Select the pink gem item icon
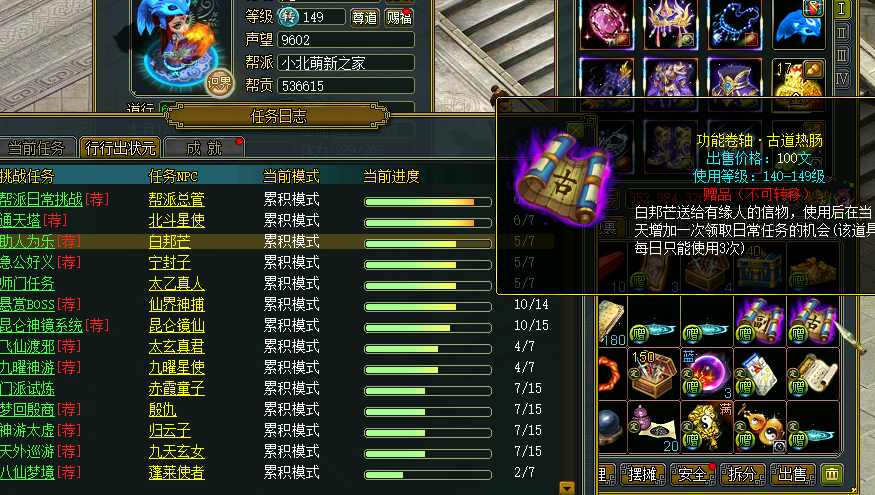The width and height of the screenshot is (875, 495). click(607, 25)
